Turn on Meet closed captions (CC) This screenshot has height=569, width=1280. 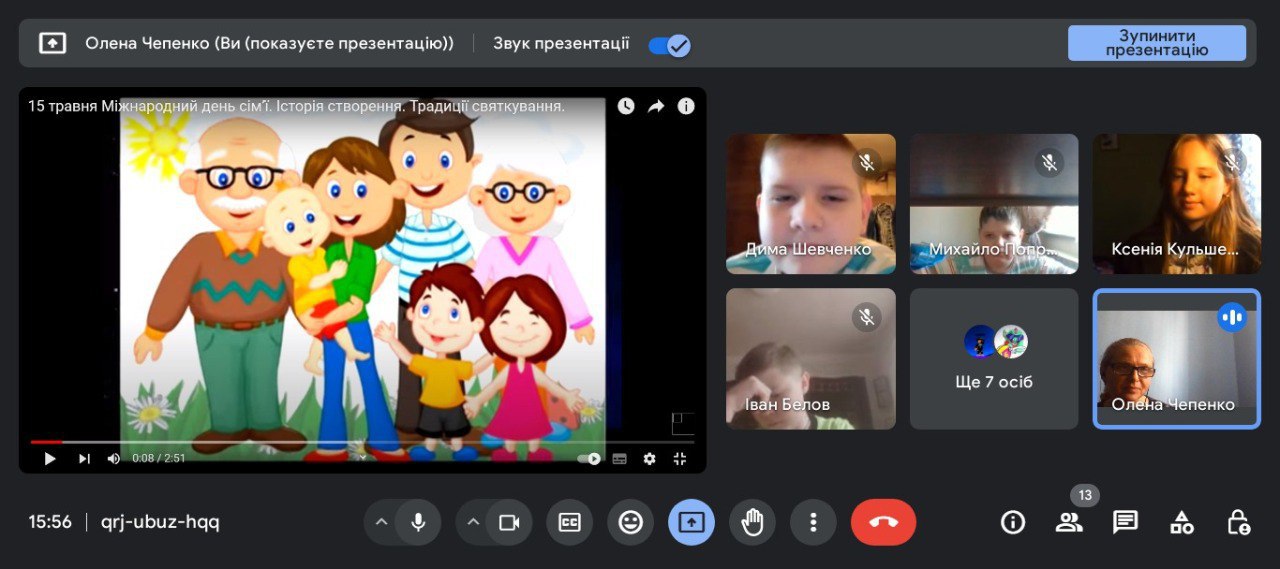click(x=570, y=522)
